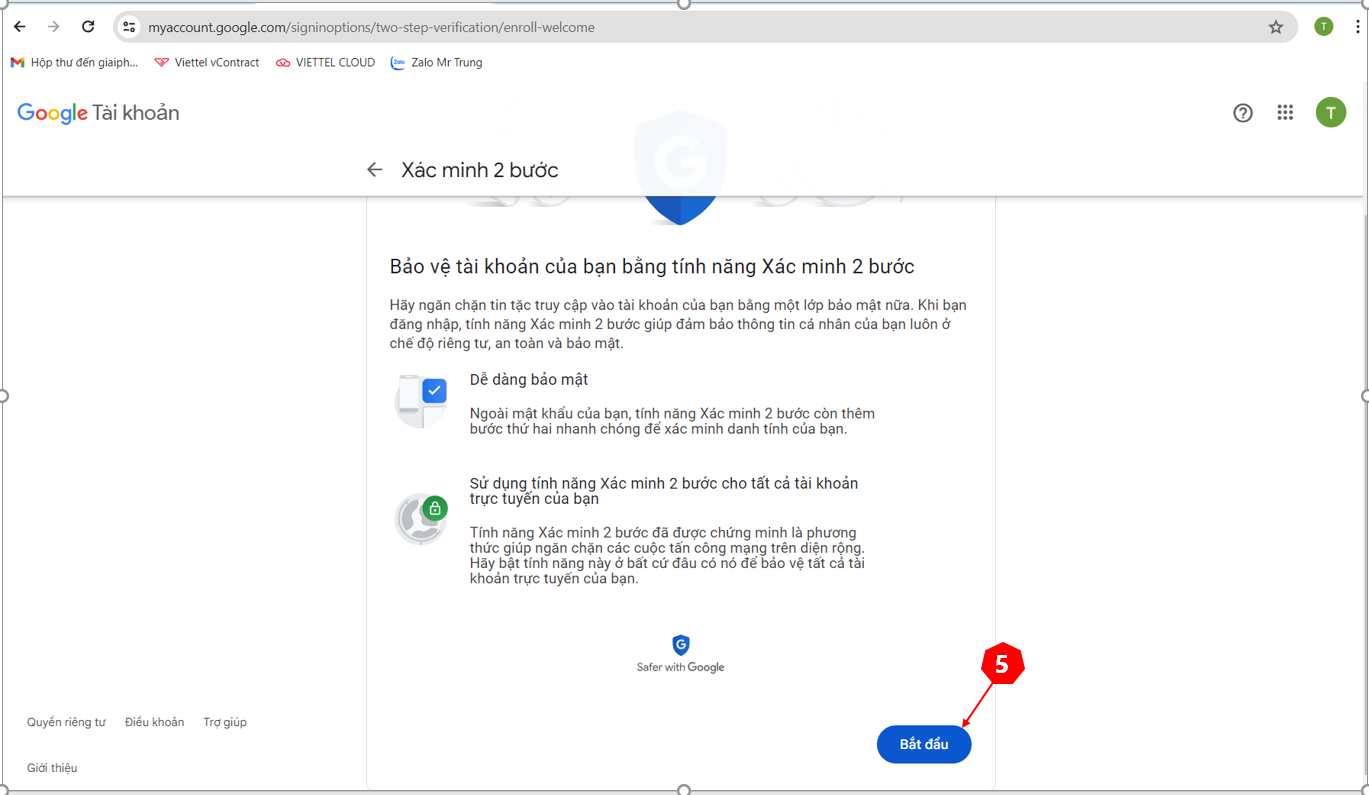Screen dimensions: 1369x795
Task: Open Google apps grid launcher
Action: pyautogui.click(x=1285, y=113)
